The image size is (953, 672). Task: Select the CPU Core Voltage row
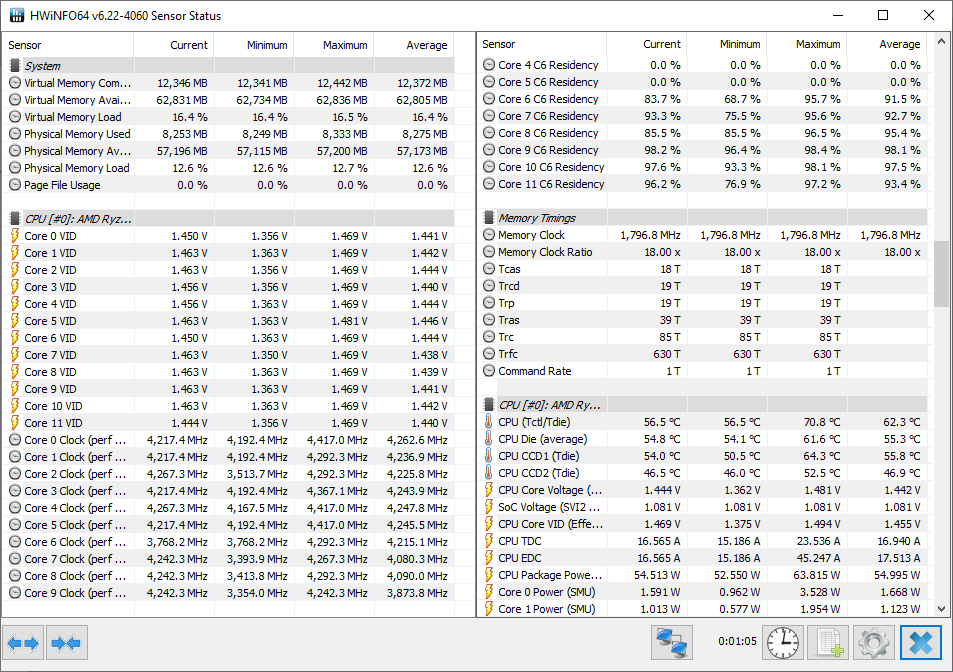point(703,490)
